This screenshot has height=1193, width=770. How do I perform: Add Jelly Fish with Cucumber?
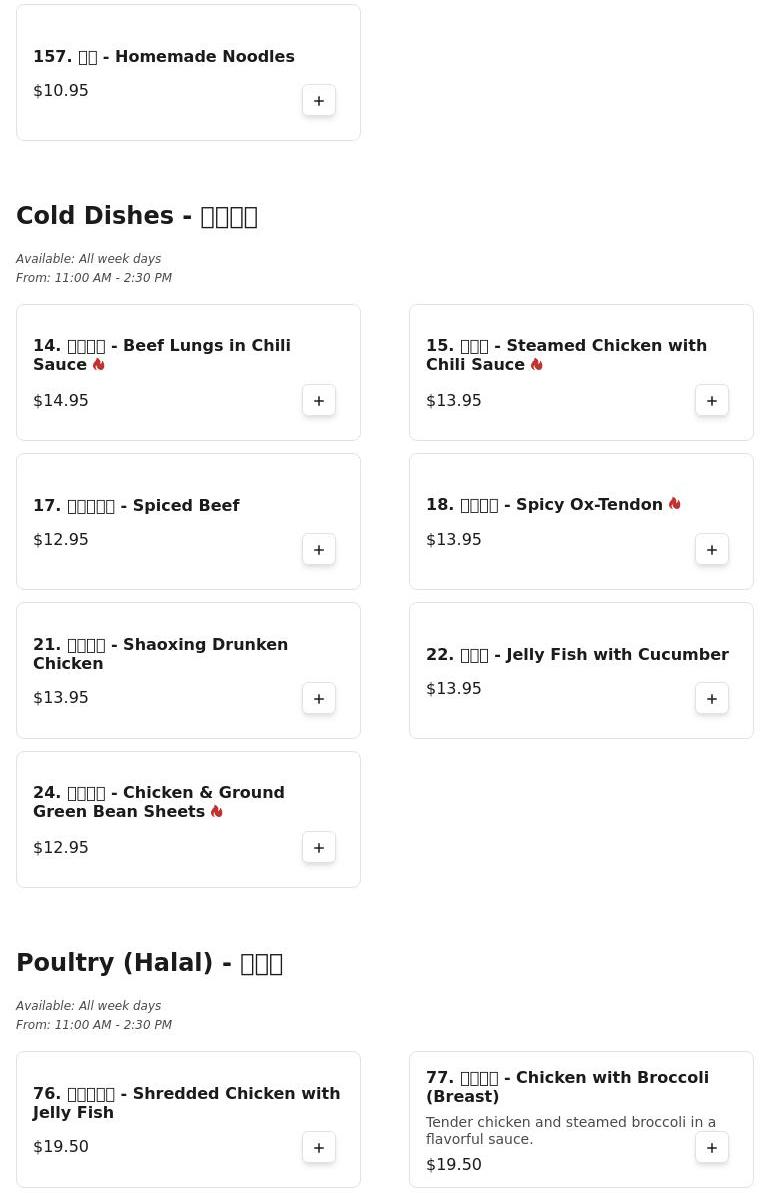[x=712, y=699]
